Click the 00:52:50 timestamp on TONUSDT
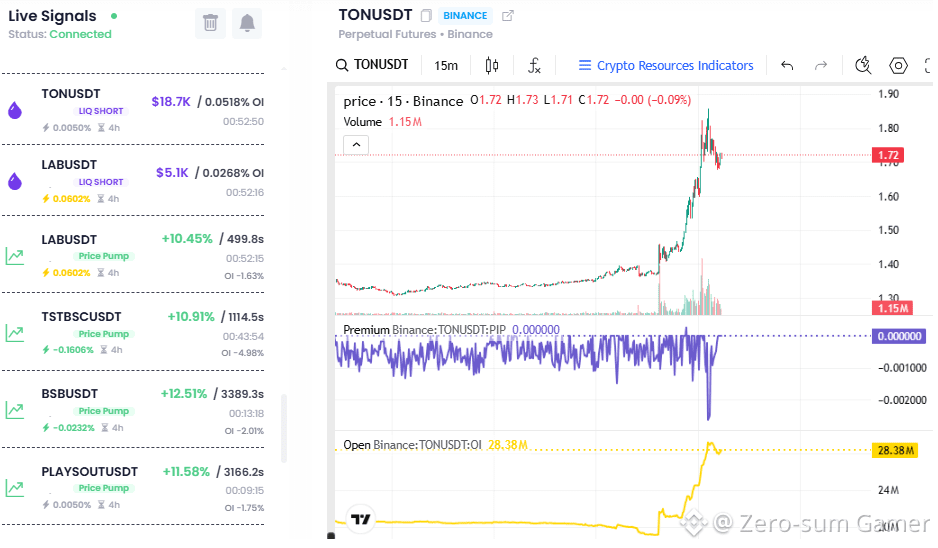The image size is (938, 548). (x=243, y=121)
